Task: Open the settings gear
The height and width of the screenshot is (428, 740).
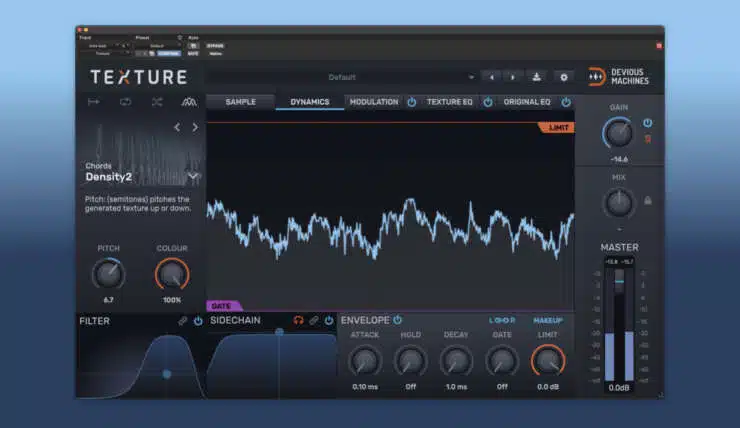Action: pos(563,77)
